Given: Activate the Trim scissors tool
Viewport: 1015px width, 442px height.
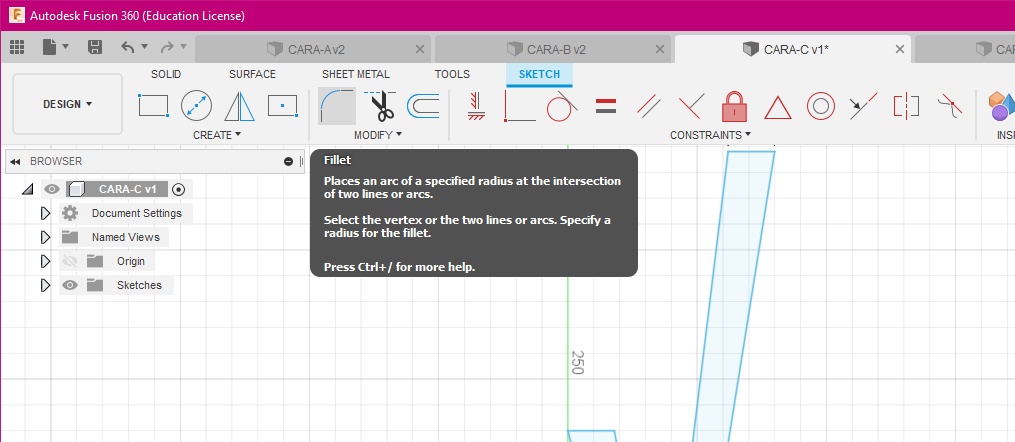Looking at the screenshot, I should point(381,105).
